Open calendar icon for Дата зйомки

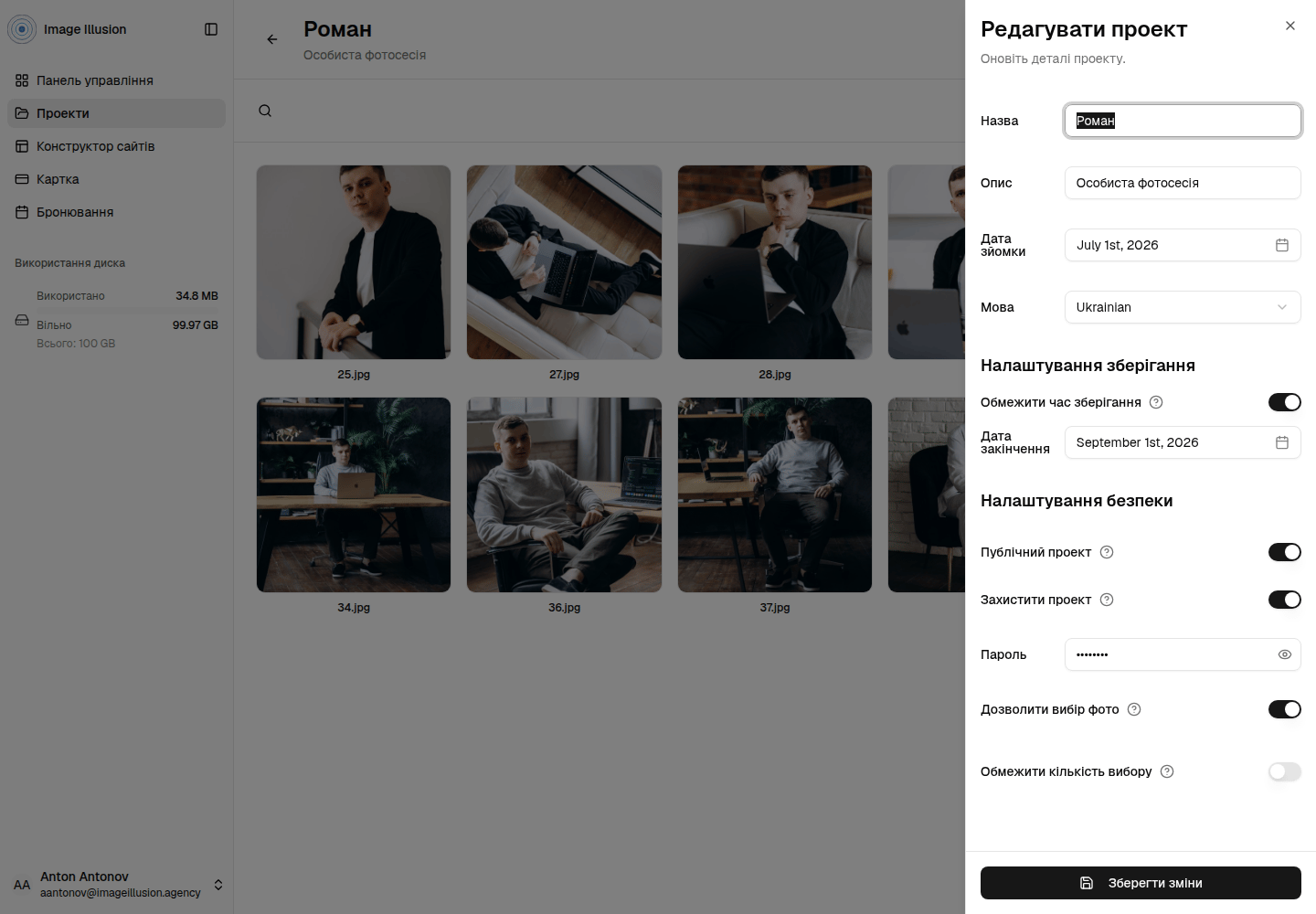(1282, 245)
